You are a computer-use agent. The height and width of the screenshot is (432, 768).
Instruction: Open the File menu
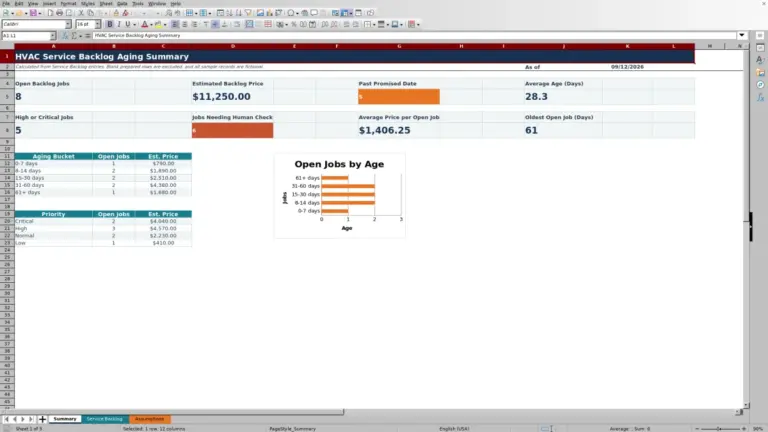pos(6,3)
